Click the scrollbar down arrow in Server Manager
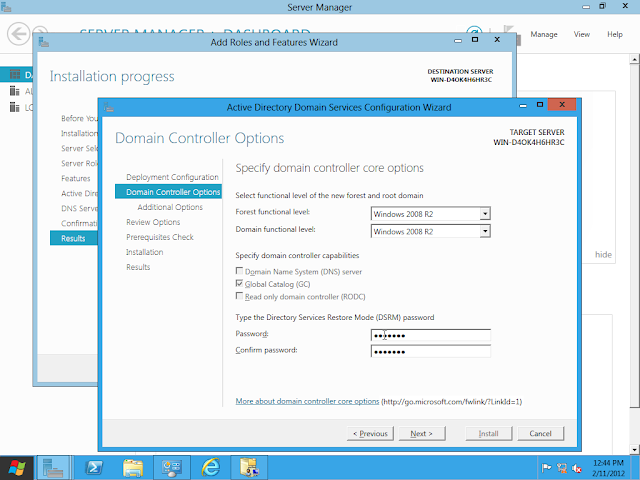The width and height of the screenshot is (640, 480). pos(634,450)
